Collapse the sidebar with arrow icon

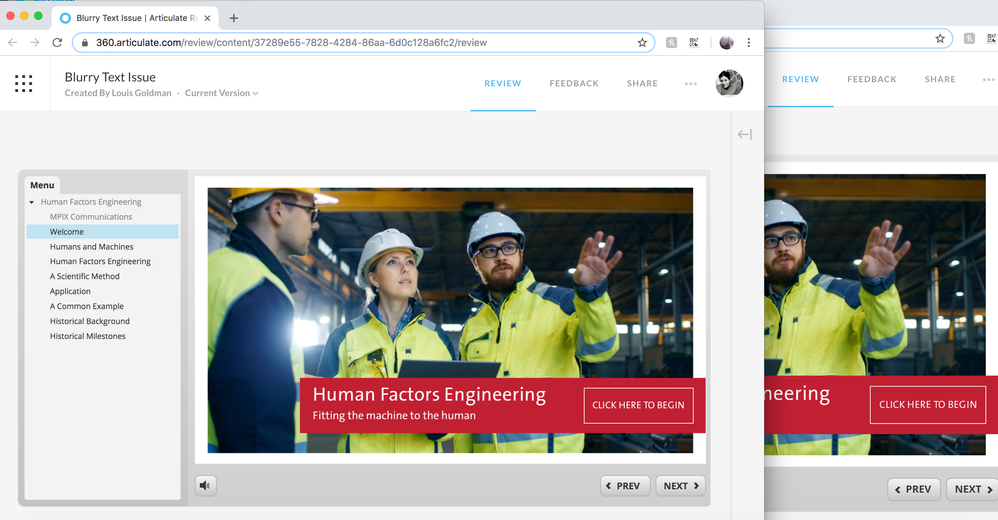point(744,134)
